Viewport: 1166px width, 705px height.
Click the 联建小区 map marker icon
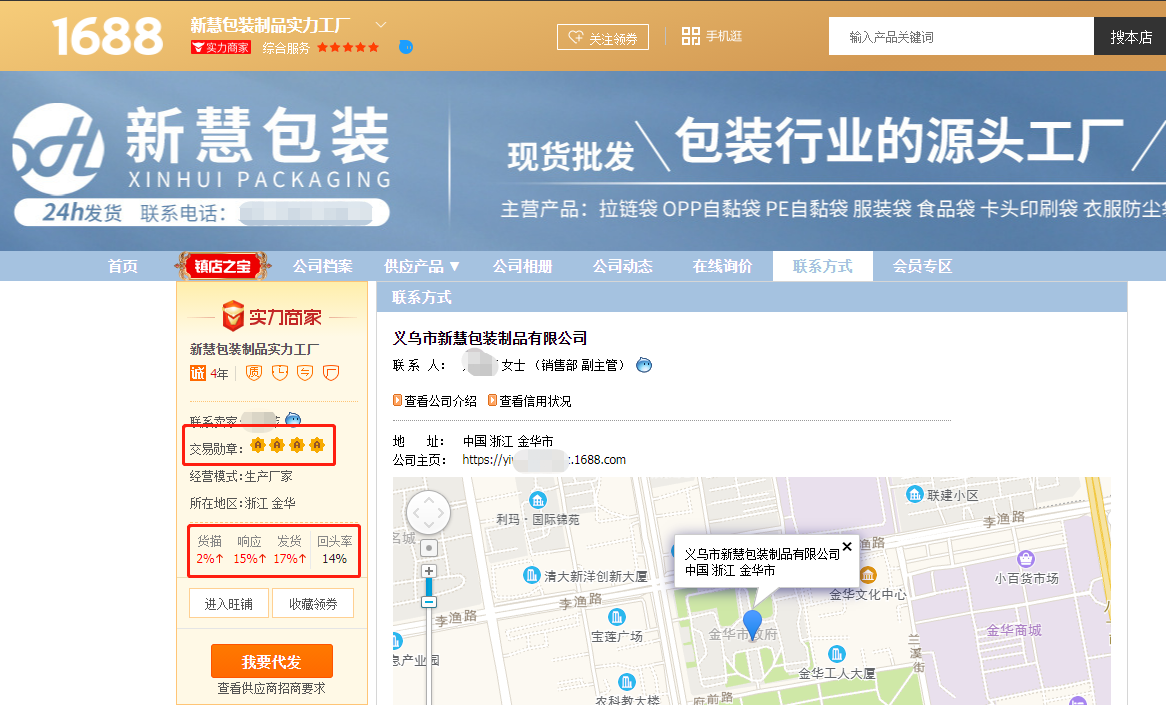pyautogui.click(x=915, y=495)
